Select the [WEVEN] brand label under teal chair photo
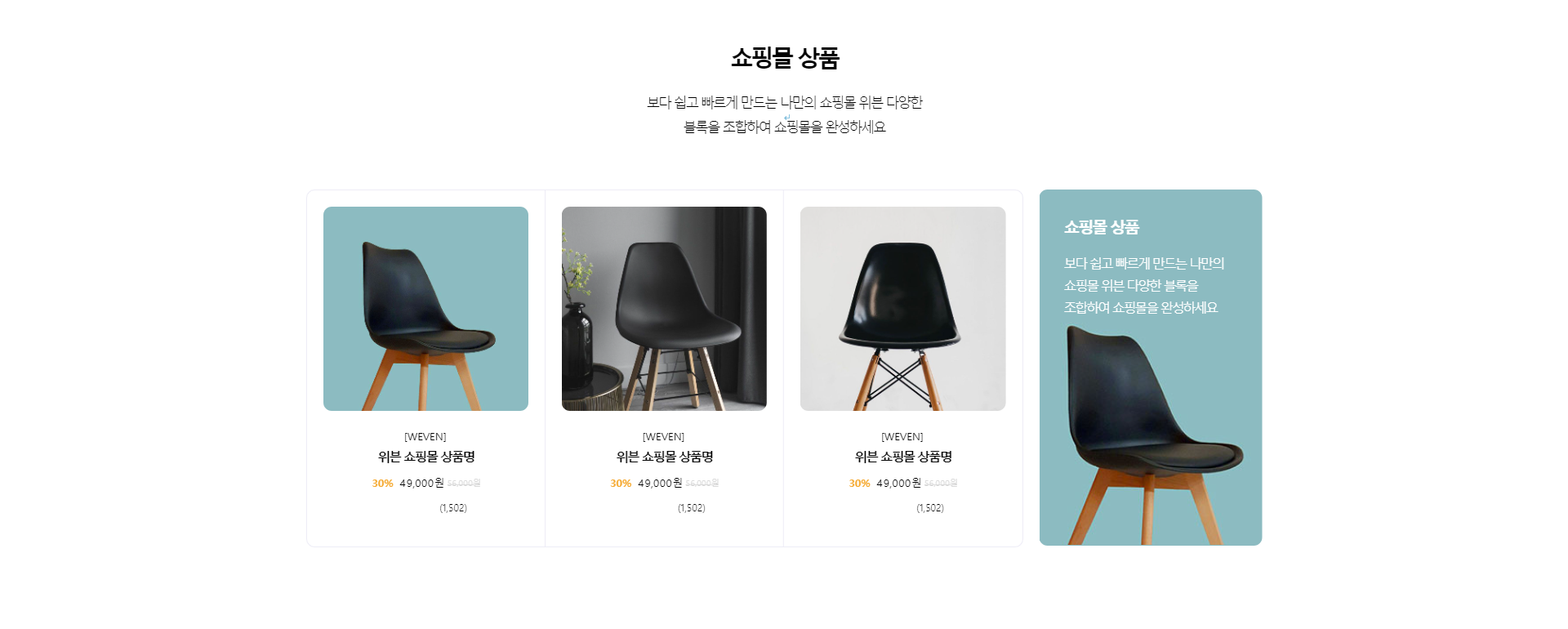This screenshot has width=1568, height=629. coord(425,437)
